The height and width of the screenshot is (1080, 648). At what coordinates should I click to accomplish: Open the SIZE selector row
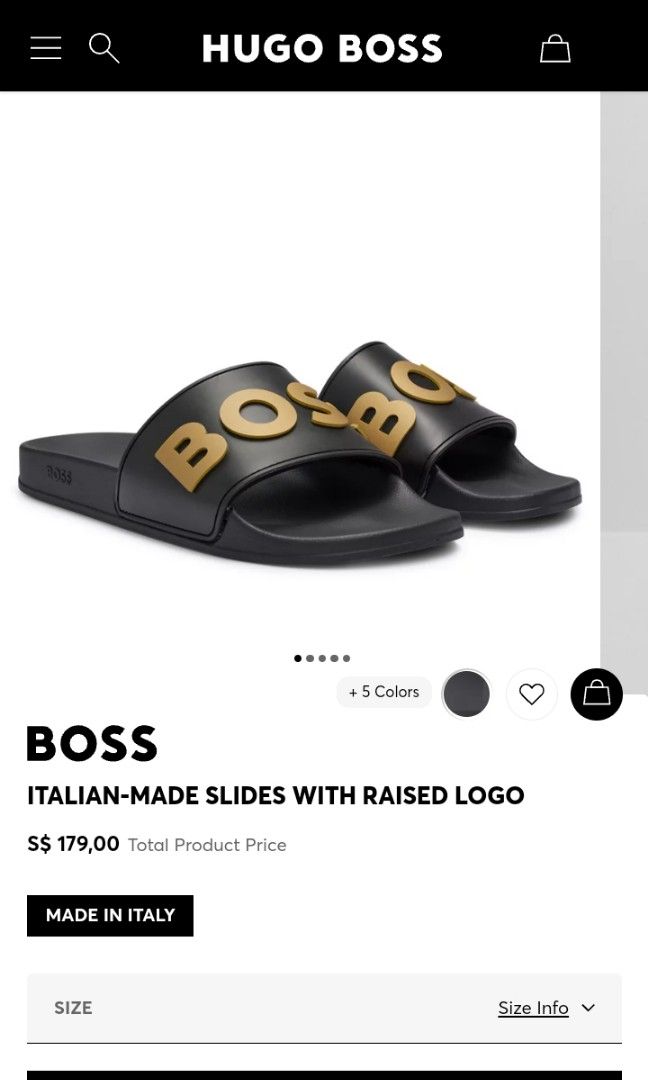click(324, 1008)
